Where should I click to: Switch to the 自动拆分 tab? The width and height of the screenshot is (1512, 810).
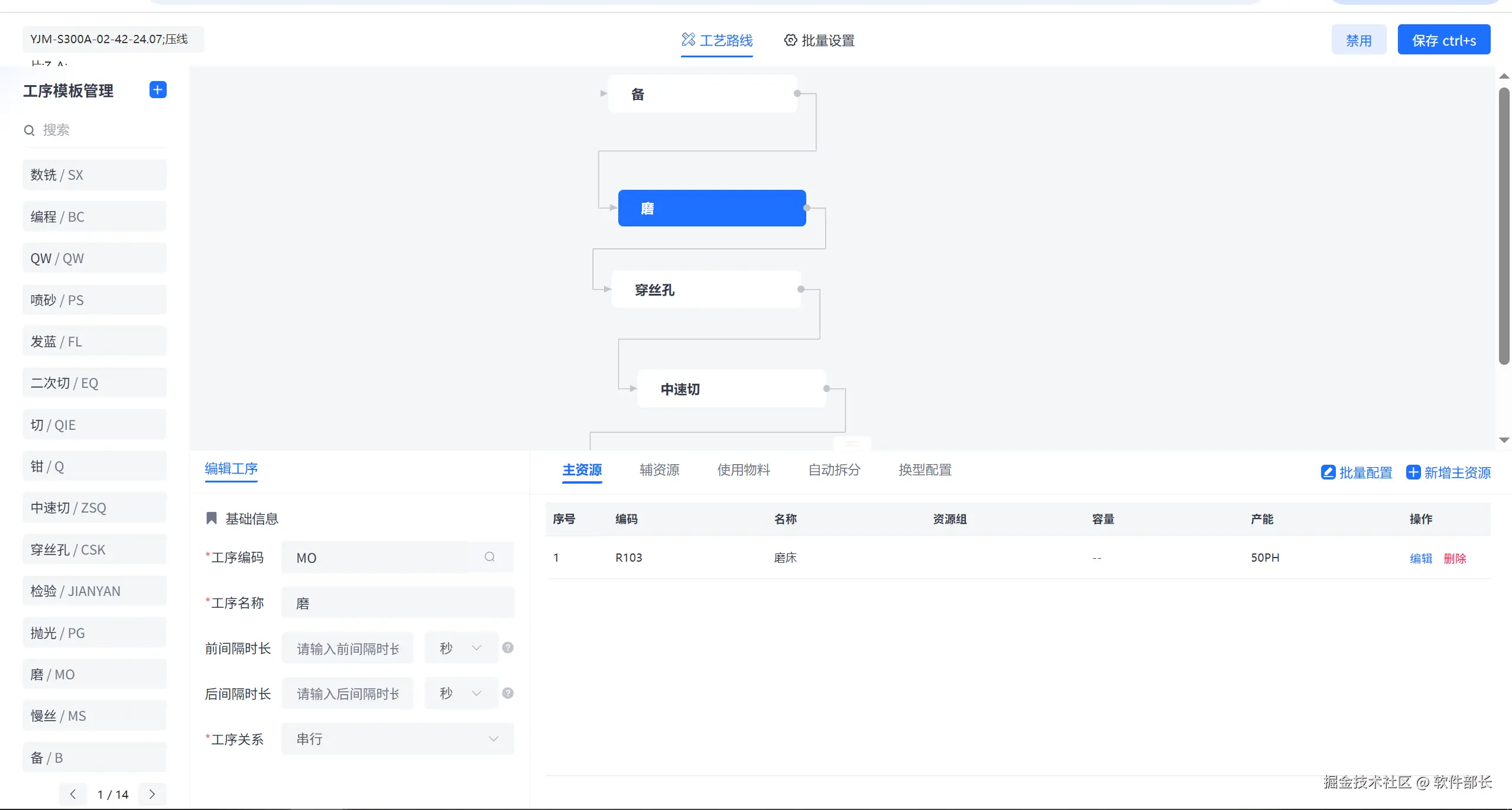pyautogui.click(x=834, y=470)
